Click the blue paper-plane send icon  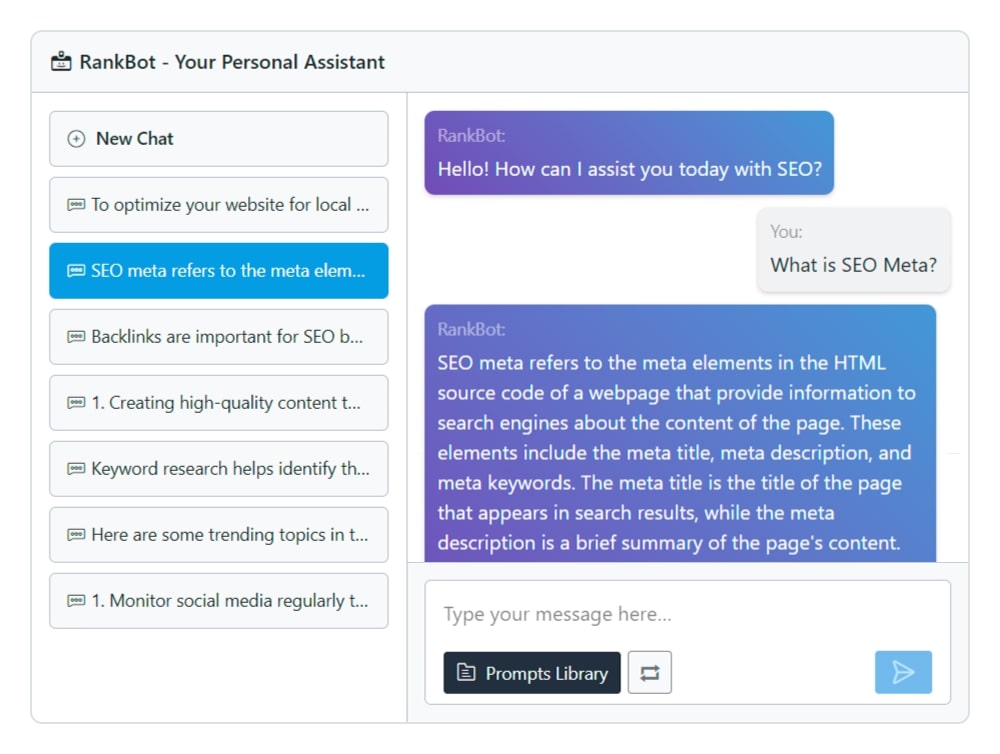903,672
